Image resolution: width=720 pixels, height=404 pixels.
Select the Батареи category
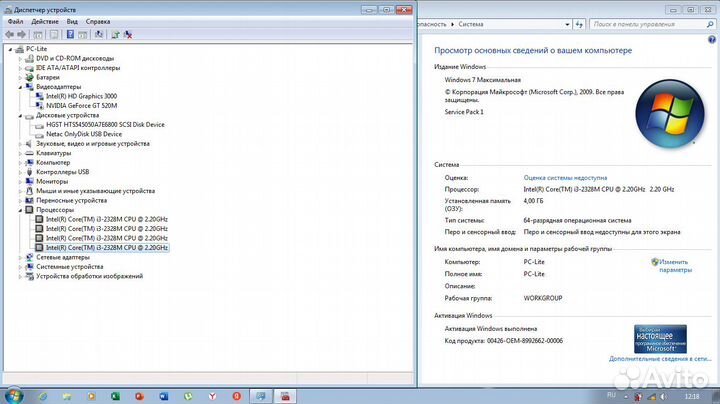[48, 77]
